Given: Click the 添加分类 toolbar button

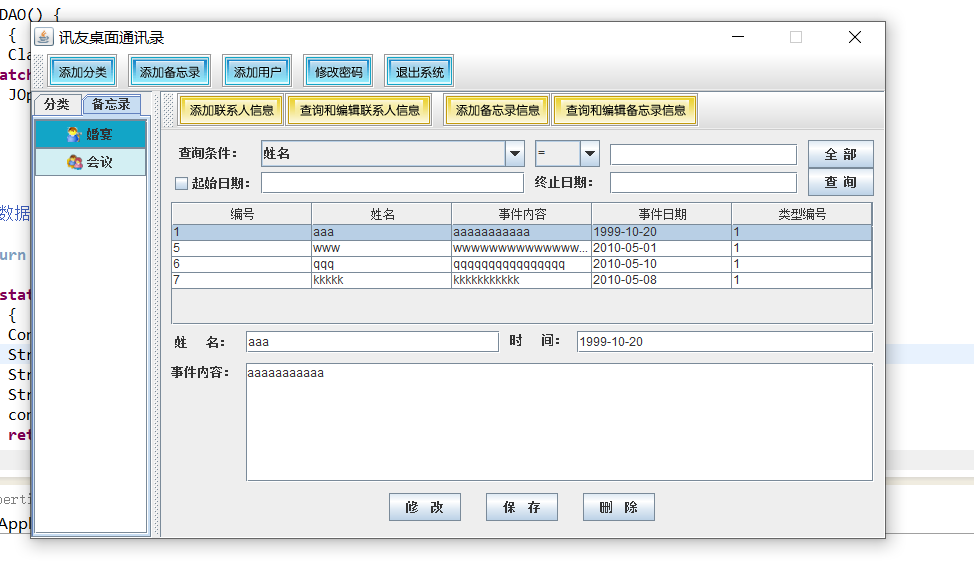Looking at the screenshot, I should click(83, 72).
